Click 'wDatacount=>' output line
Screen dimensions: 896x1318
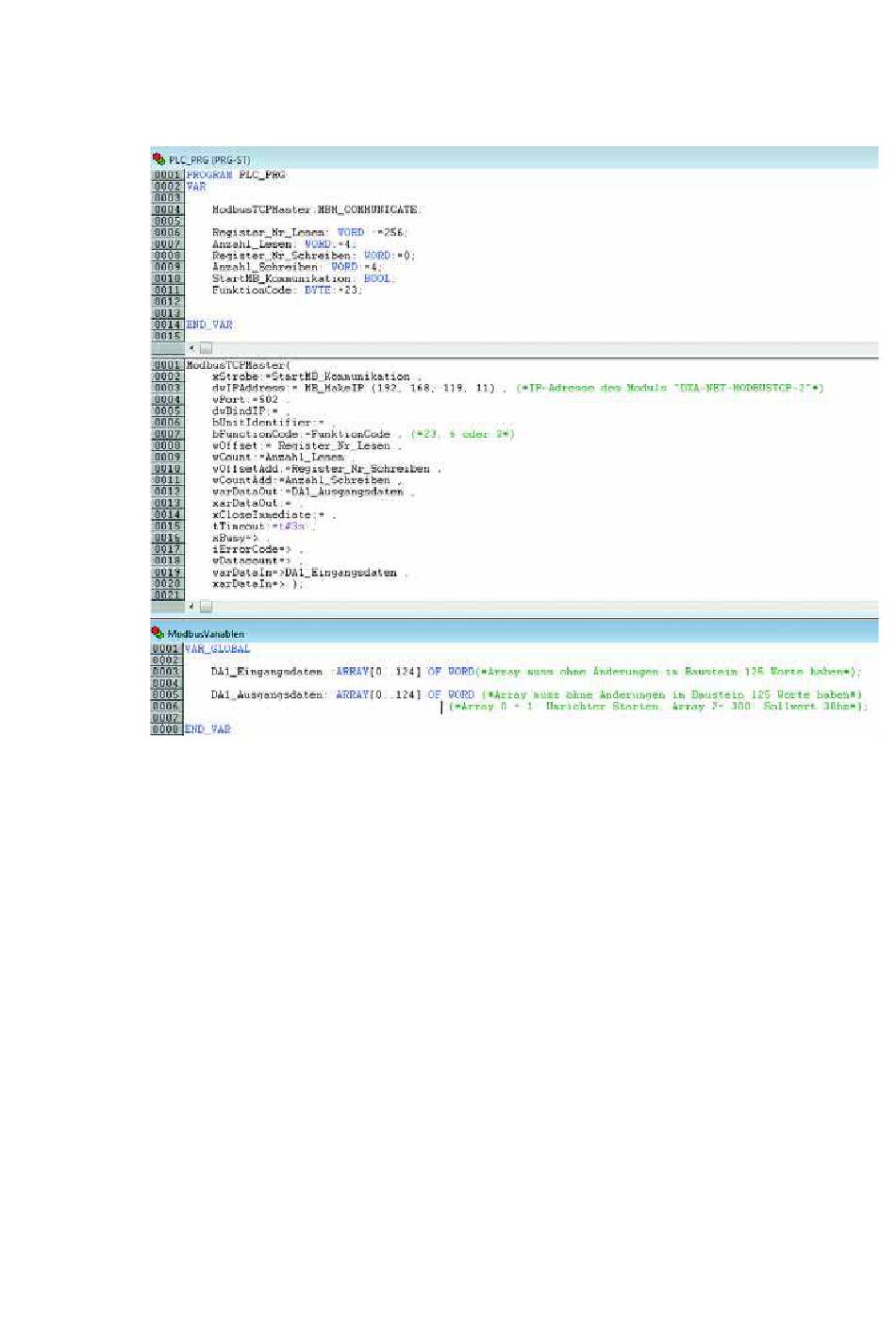click(257, 560)
